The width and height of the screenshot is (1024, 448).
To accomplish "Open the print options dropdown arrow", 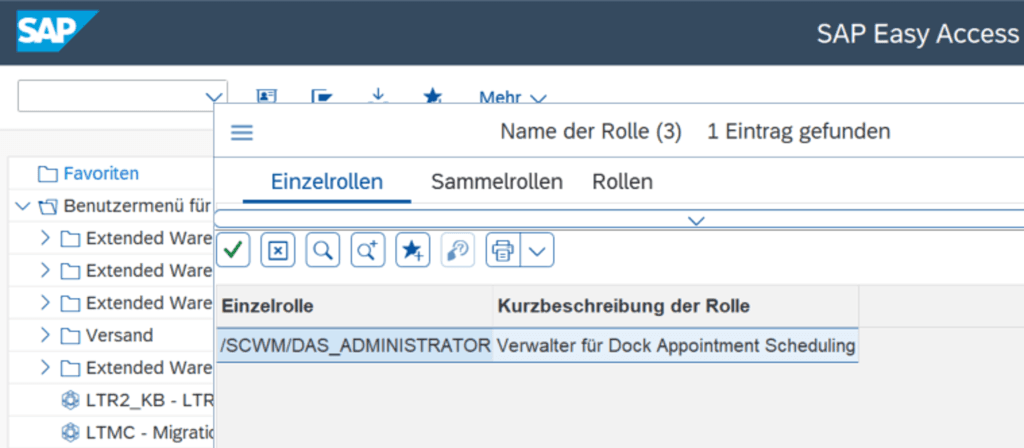I will [537, 249].
